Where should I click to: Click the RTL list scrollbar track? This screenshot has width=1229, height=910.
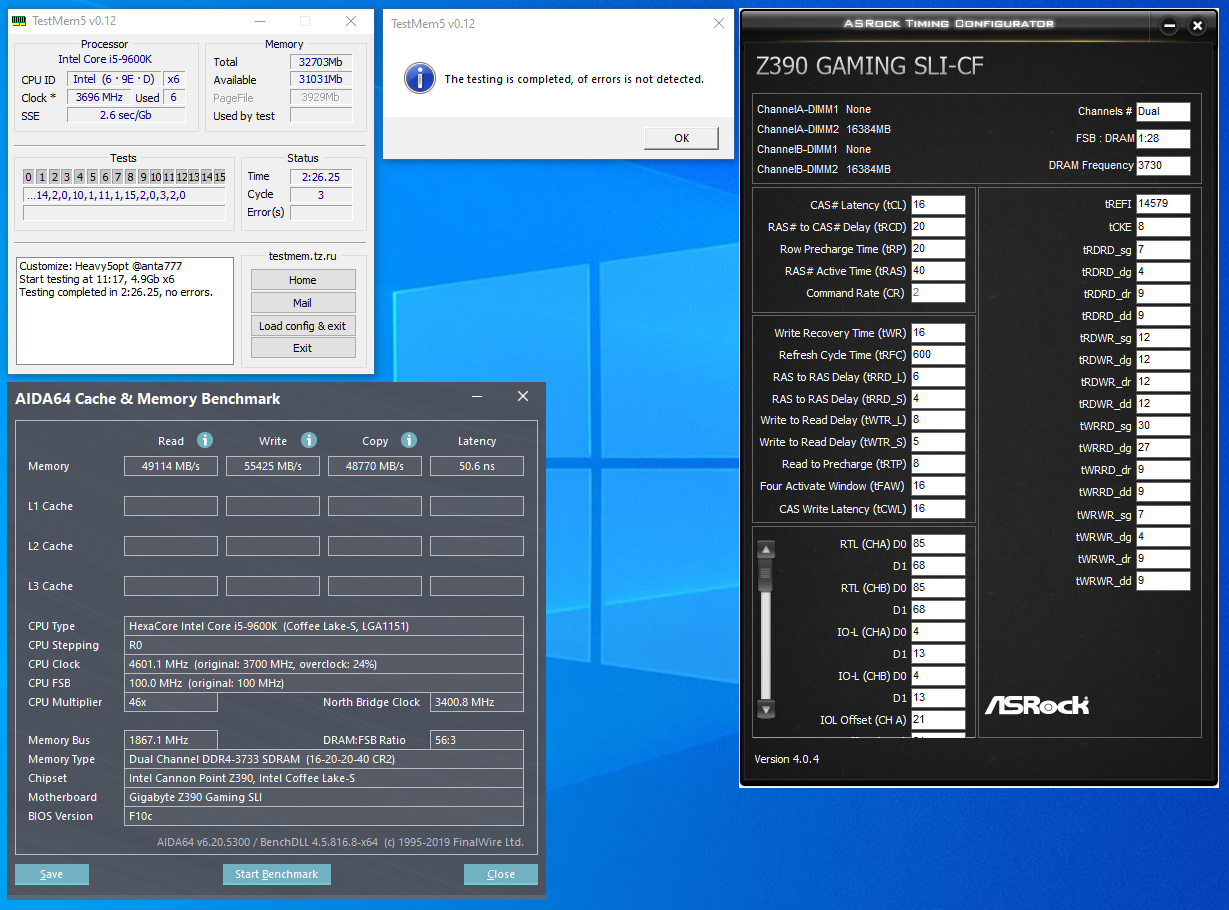[766, 629]
